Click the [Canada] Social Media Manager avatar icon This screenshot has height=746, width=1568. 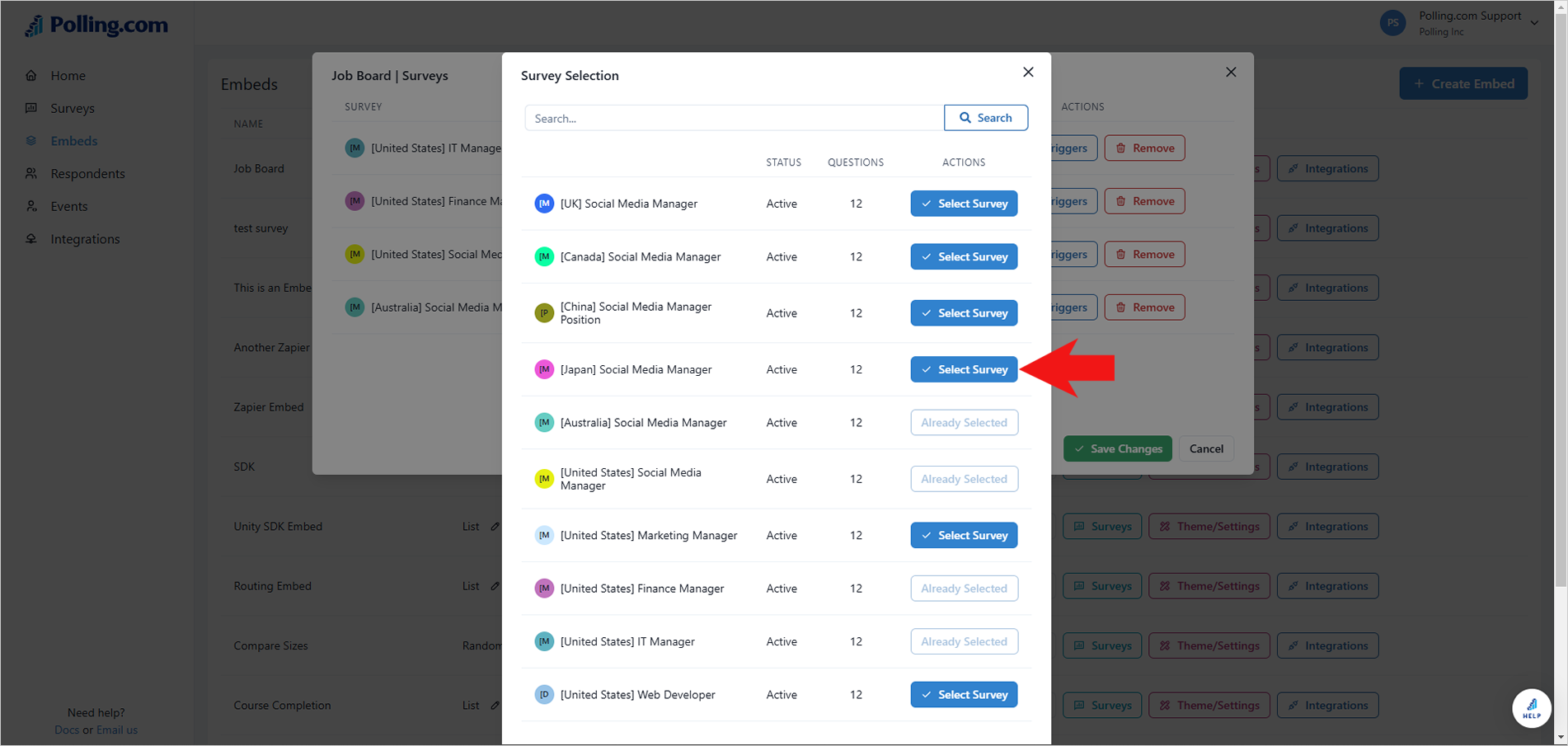coord(544,257)
